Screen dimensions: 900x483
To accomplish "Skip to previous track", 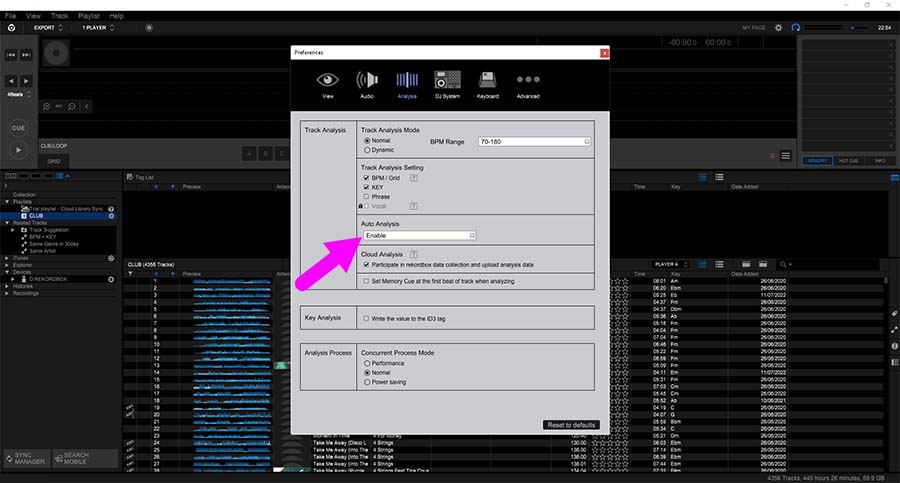I will [x=11, y=55].
